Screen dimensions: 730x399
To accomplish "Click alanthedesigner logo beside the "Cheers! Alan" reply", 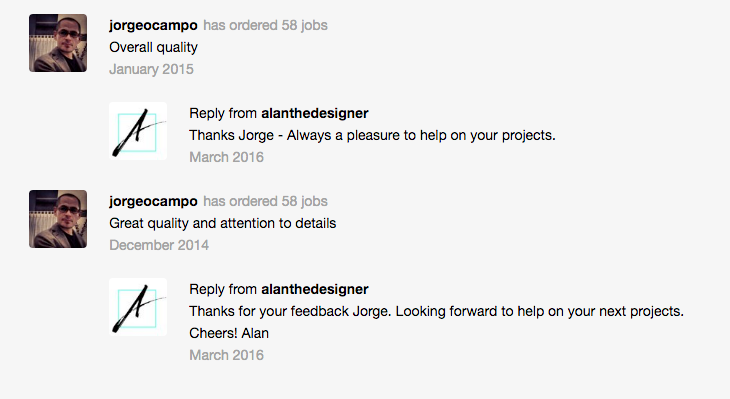I will pyautogui.click(x=138, y=307).
